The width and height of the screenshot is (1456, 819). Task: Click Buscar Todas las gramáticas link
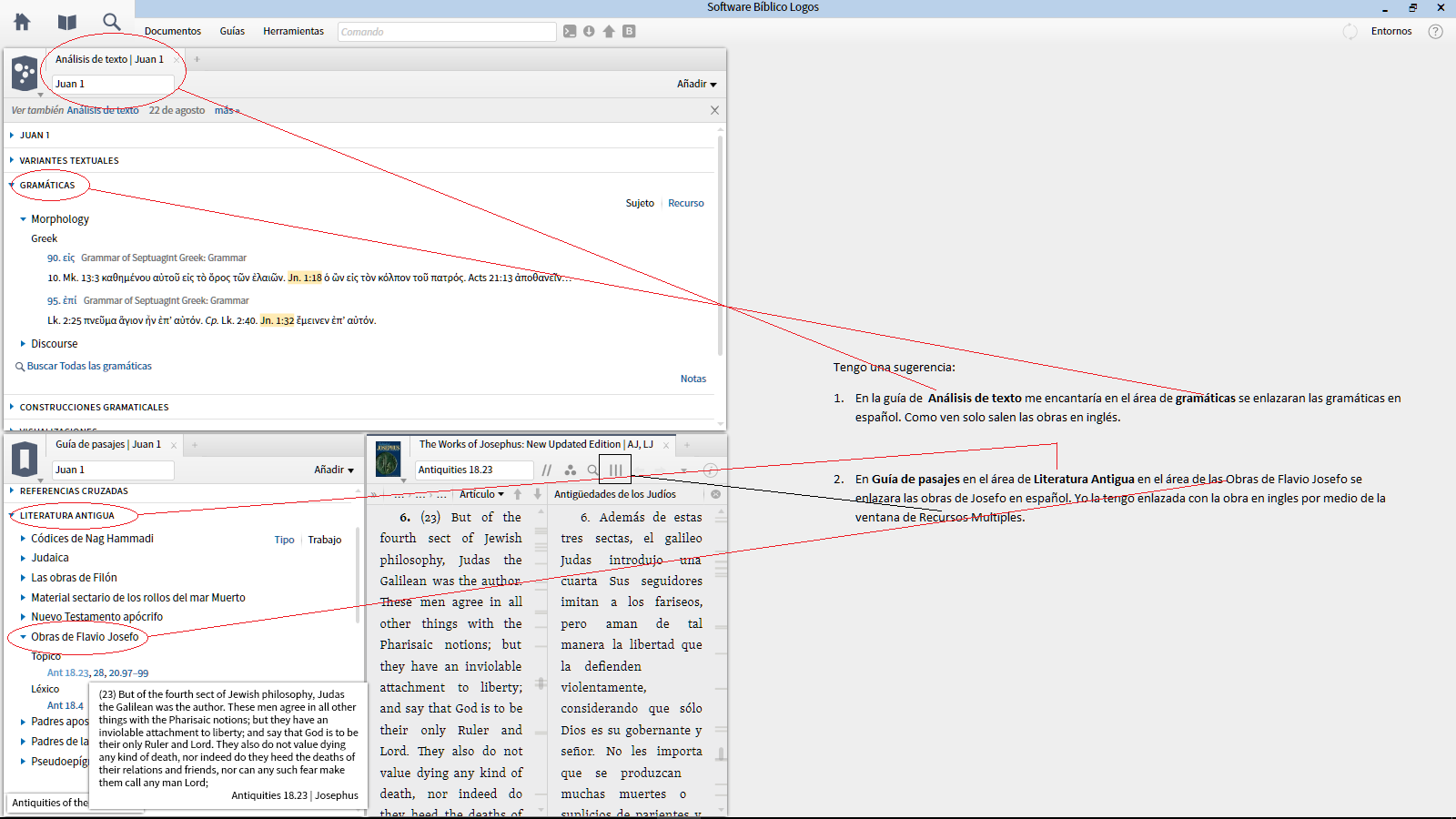[x=89, y=366]
